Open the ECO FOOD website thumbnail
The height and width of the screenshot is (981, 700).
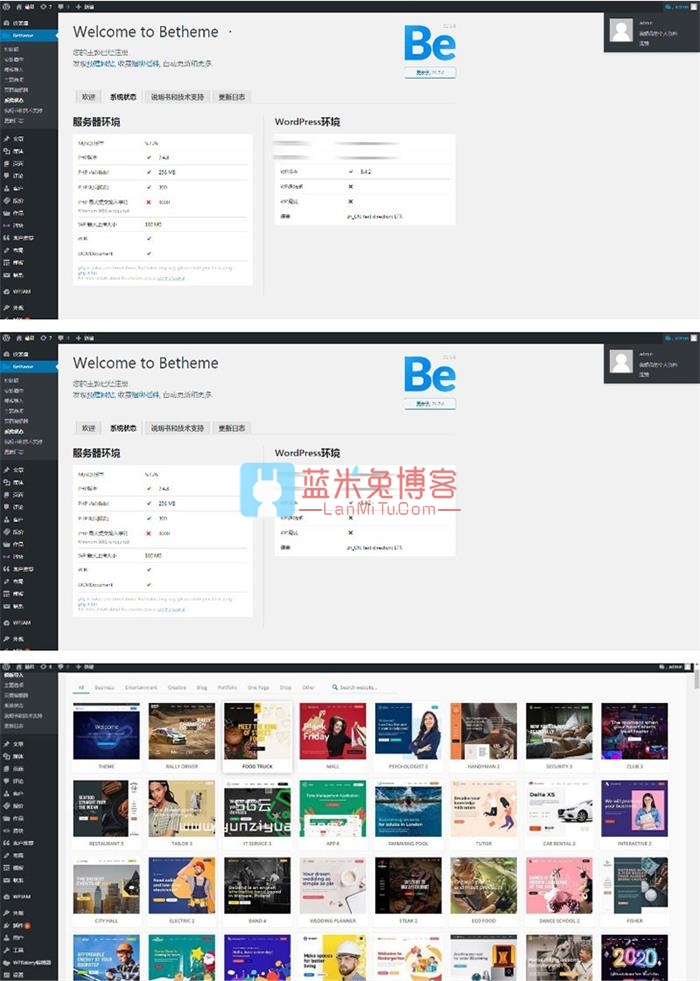[484, 886]
